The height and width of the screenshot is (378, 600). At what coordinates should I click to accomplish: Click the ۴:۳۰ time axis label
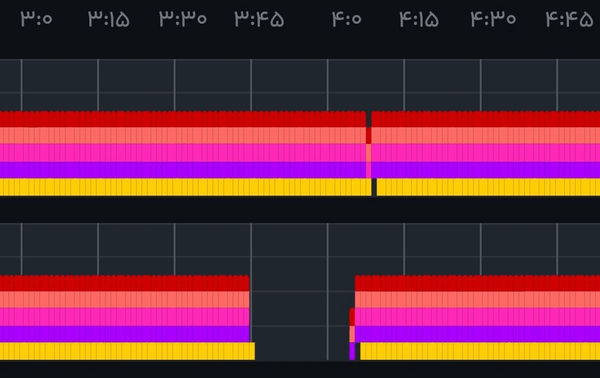(493, 18)
